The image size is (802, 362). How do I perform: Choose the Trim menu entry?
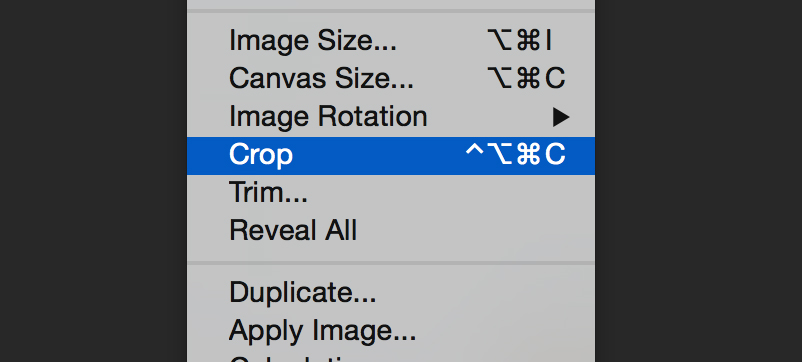[391, 193]
